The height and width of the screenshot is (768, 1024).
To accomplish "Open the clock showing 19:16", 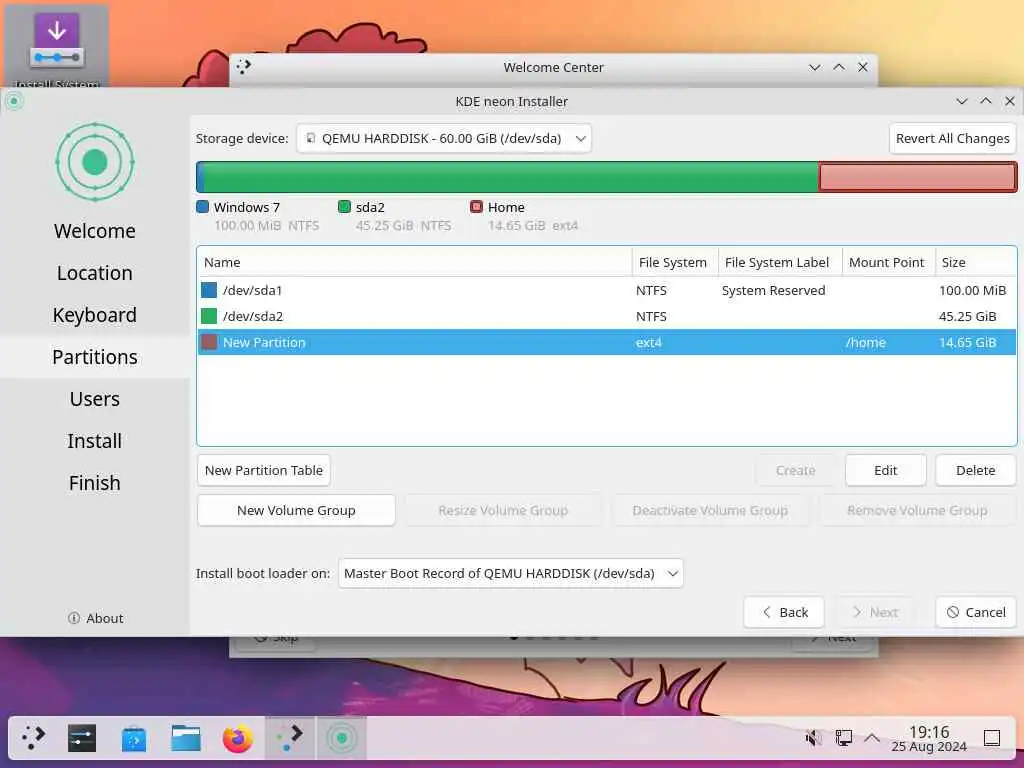I will 929,738.
